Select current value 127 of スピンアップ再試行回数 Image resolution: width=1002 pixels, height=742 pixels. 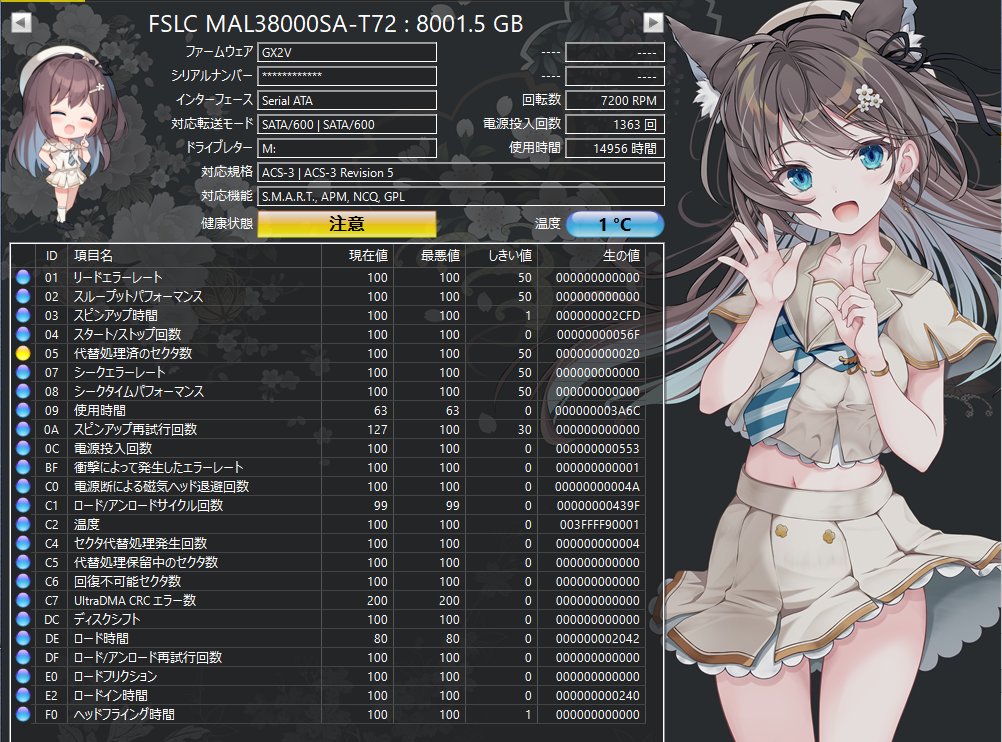[377, 429]
